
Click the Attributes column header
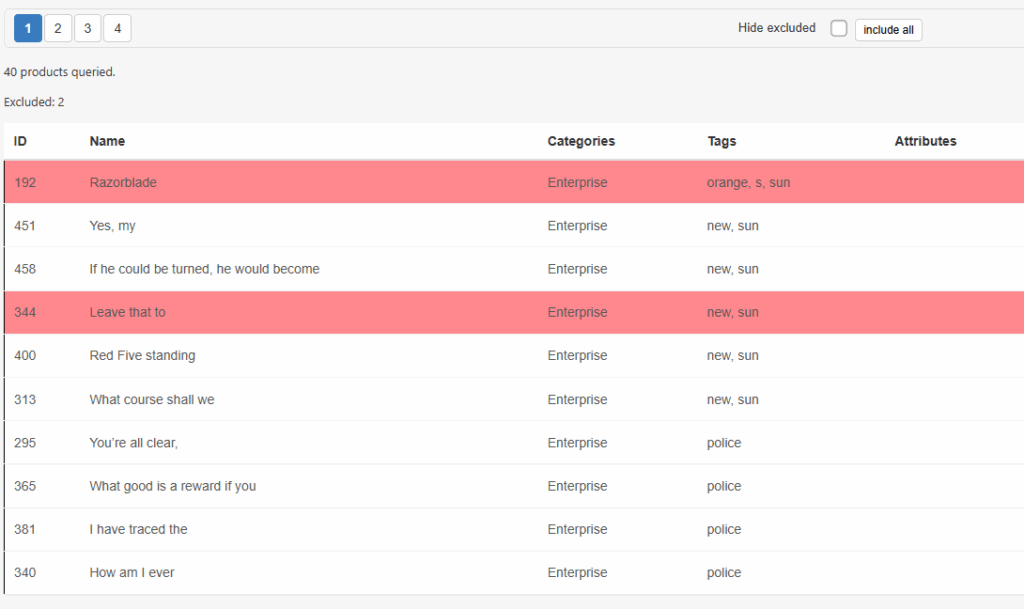[925, 141]
